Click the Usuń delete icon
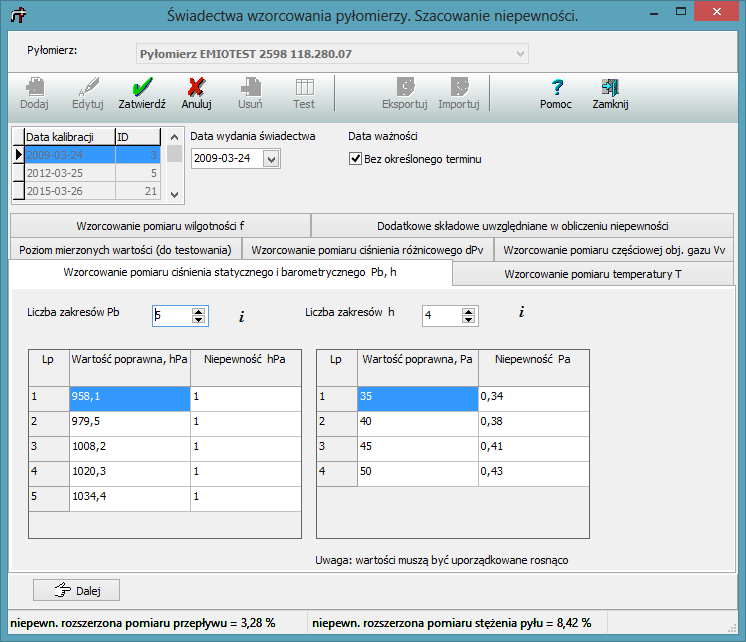Viewport: 746px width, 642px height. coord(251,88)
